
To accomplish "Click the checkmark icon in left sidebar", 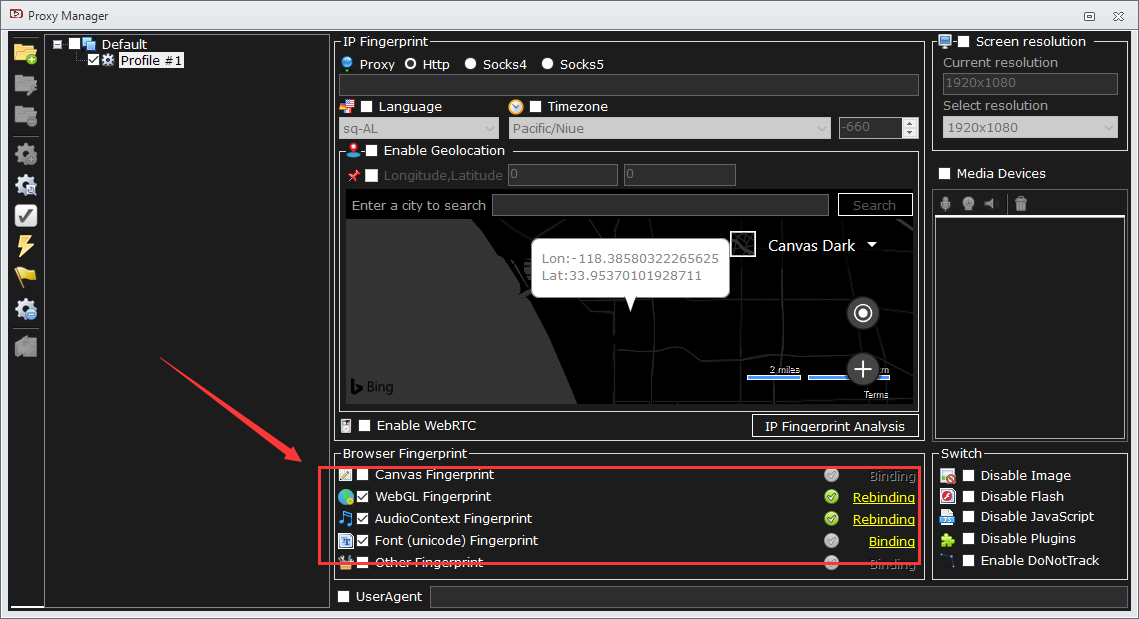I will (x=26, y=215).
